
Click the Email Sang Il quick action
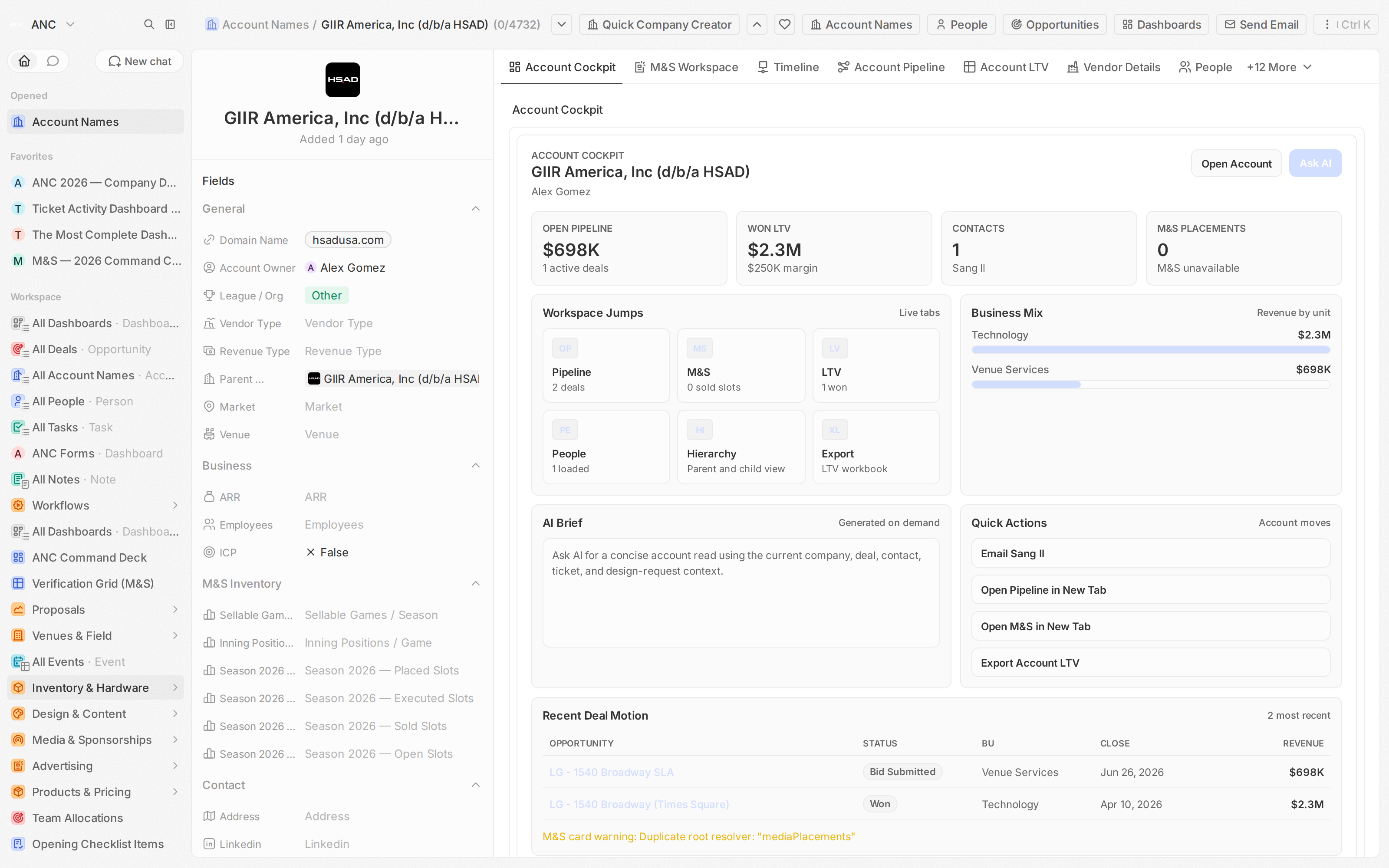[x=1151, y=553]
